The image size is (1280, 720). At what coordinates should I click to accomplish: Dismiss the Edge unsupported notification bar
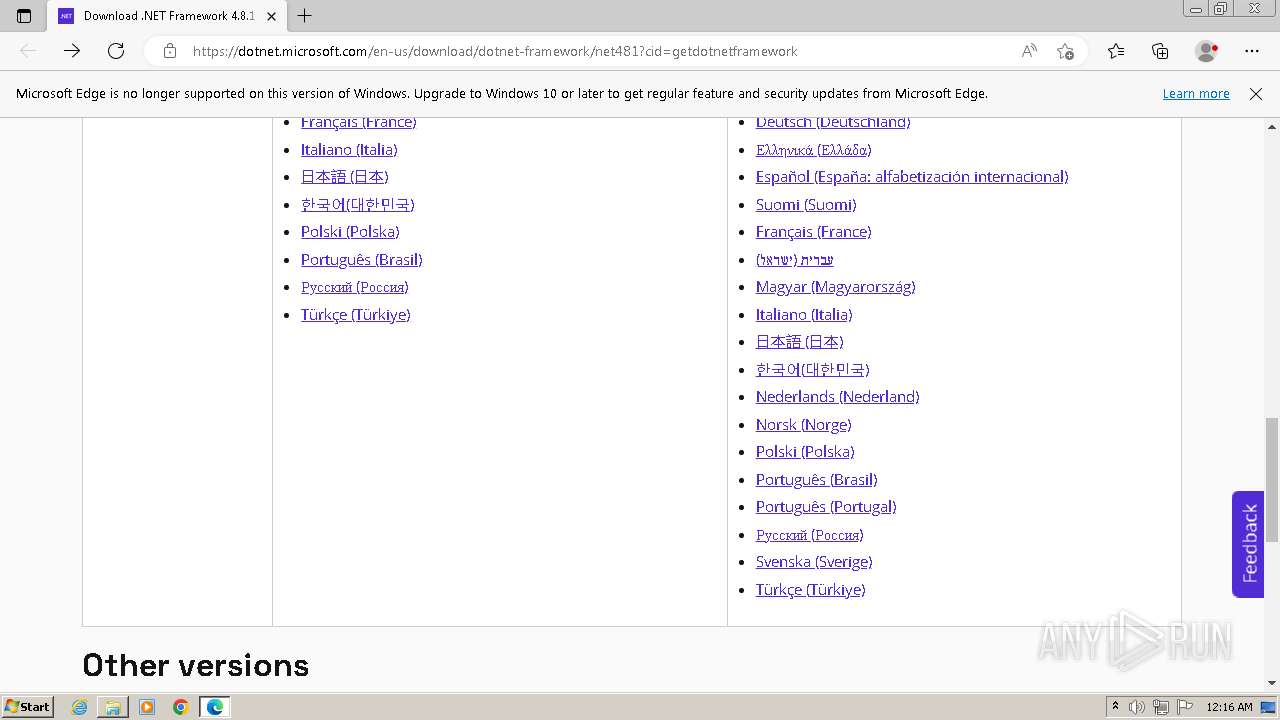[x=1256, y=94]
